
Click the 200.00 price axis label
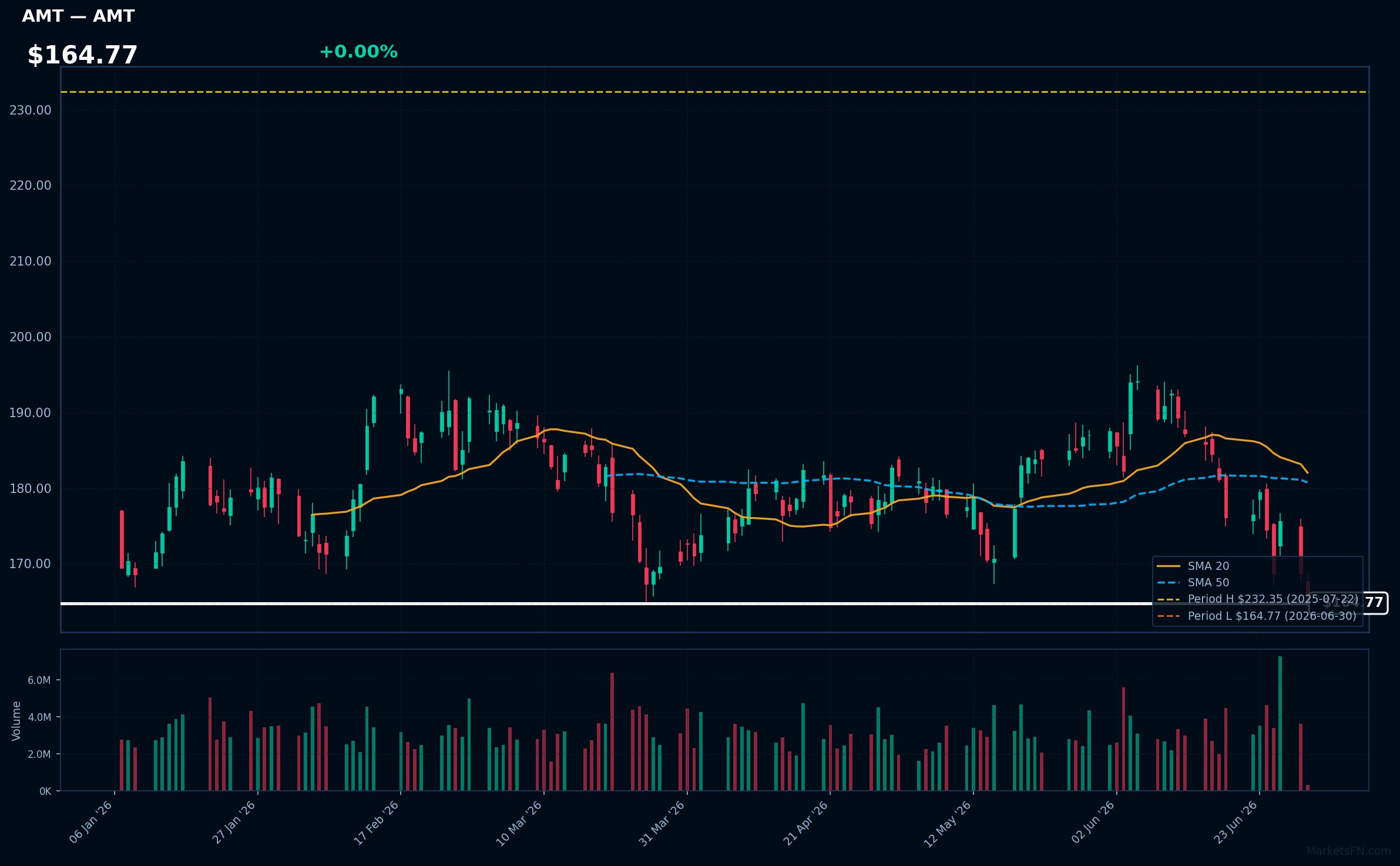[x=31, y=337]
